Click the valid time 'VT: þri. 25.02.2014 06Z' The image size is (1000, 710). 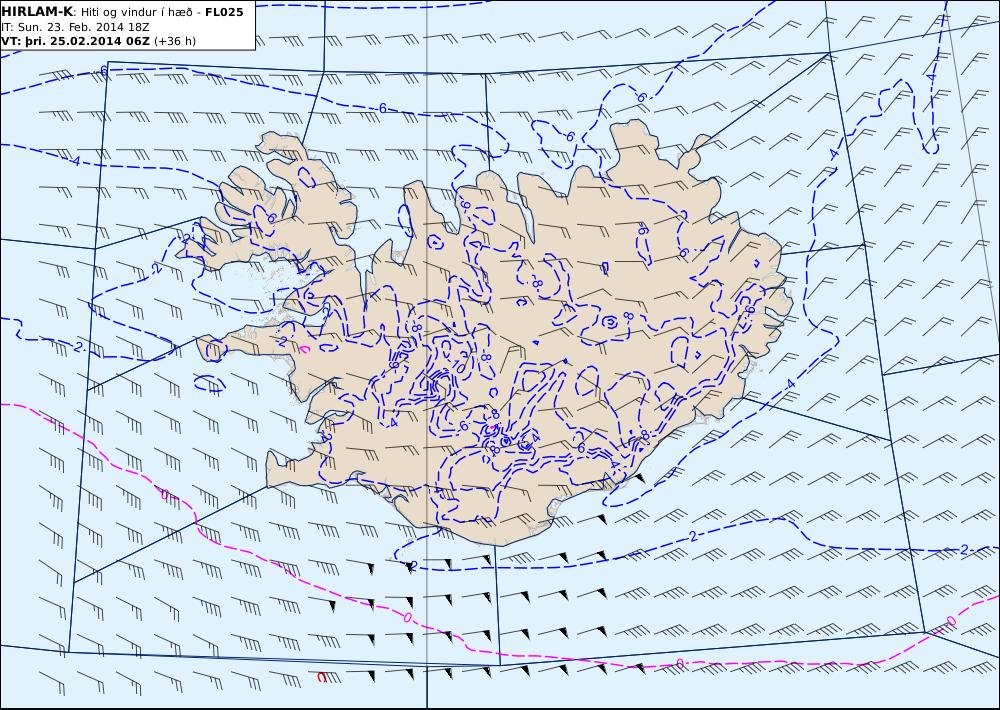point(76,41)
